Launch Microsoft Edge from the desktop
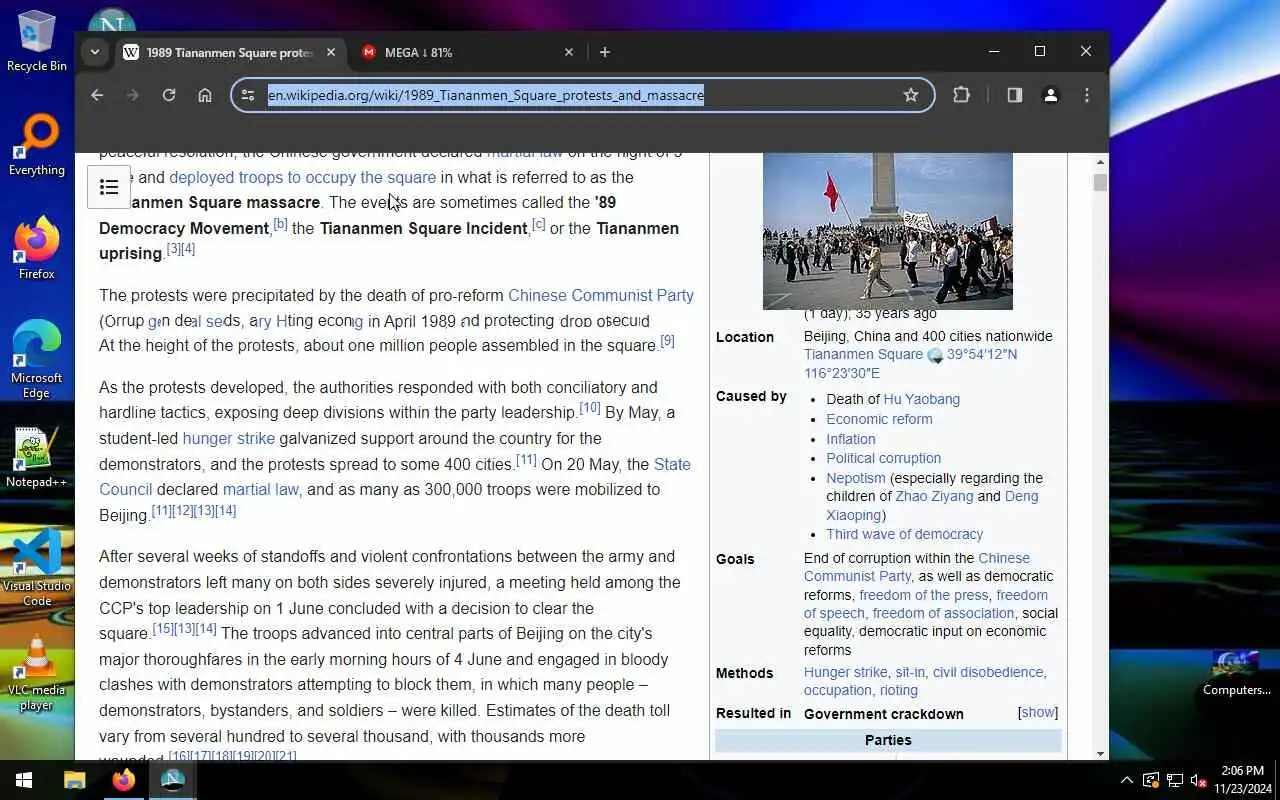This screenshot has width=1280, height=800. click(37, 360)
